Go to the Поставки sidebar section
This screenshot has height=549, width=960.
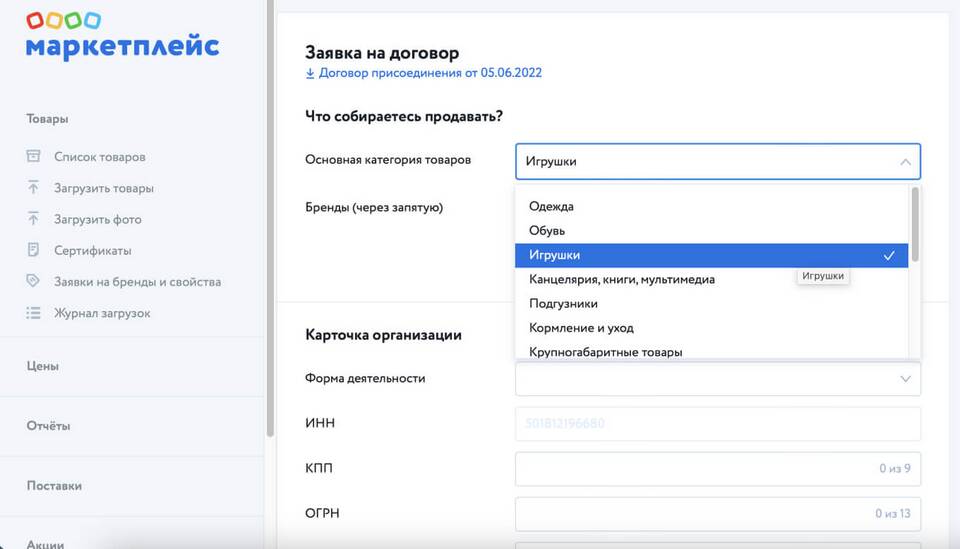(54, 486)
